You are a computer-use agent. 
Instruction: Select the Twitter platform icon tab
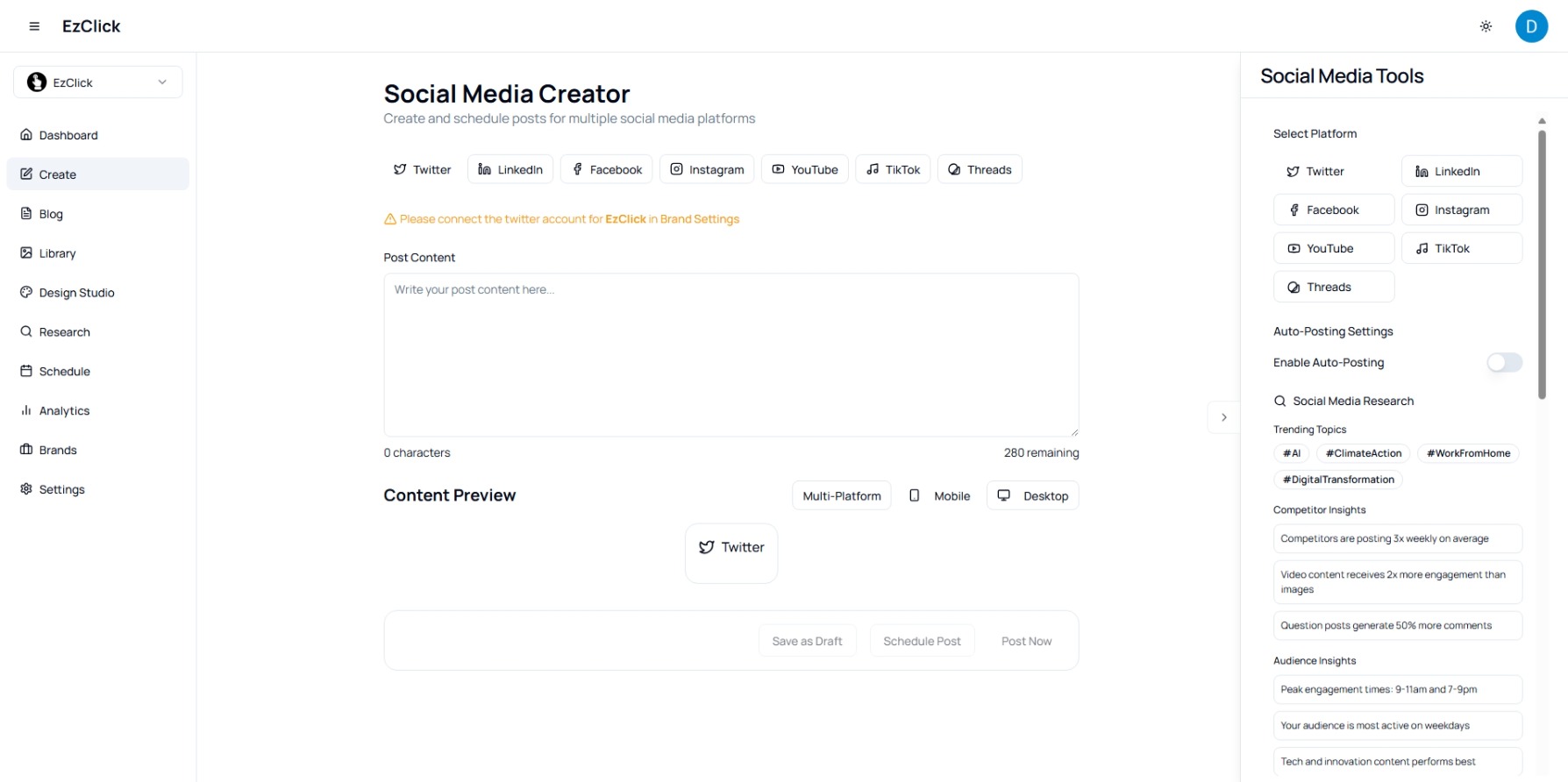(x=400, y=169)
